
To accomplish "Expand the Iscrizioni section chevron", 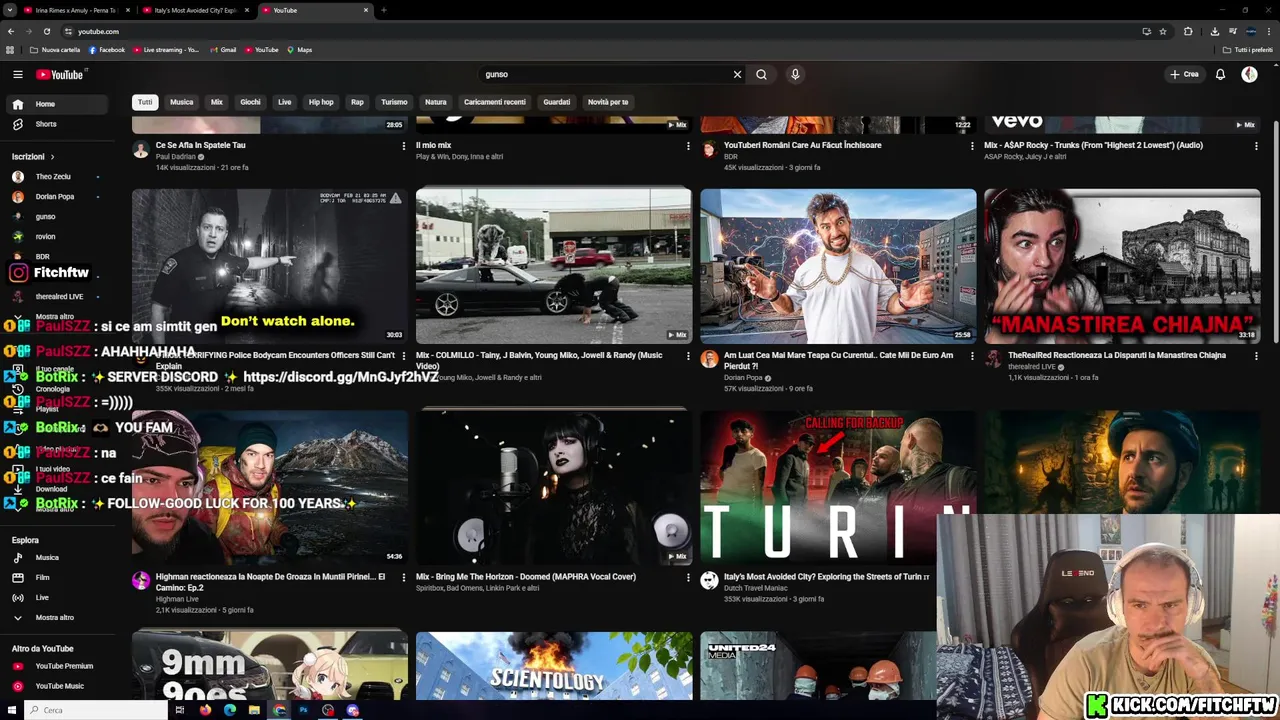I will (x=52, y=157).
